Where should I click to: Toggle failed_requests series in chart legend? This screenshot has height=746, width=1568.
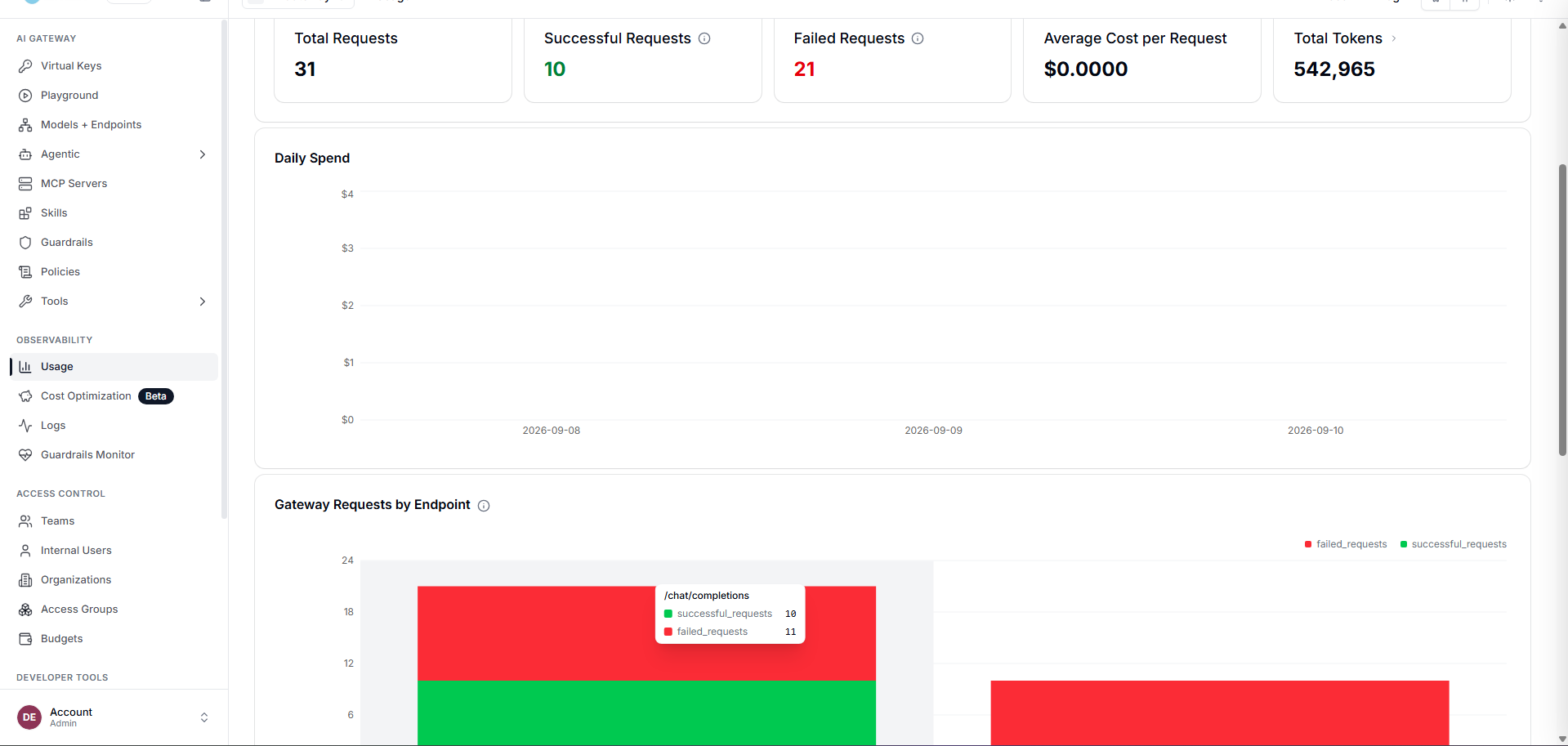pos(1346,544)
